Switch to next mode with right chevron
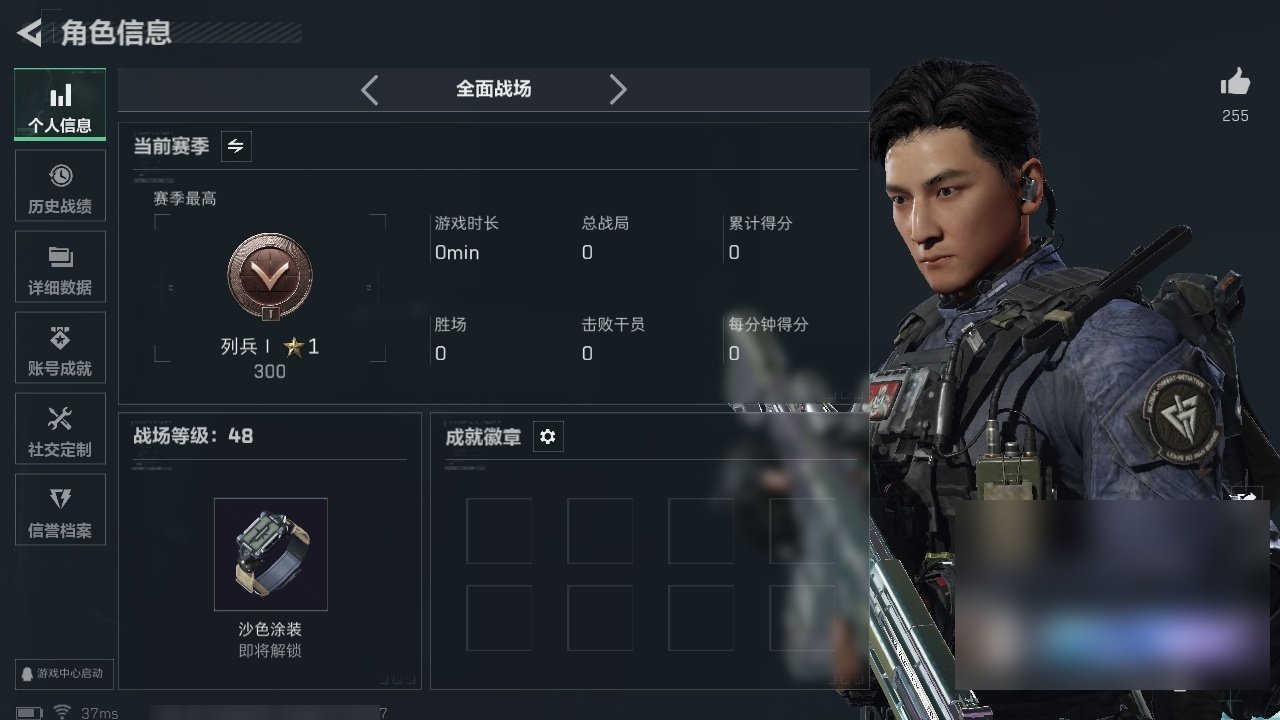The width and height of the screenshot is (1280, 720). point(618,90)
